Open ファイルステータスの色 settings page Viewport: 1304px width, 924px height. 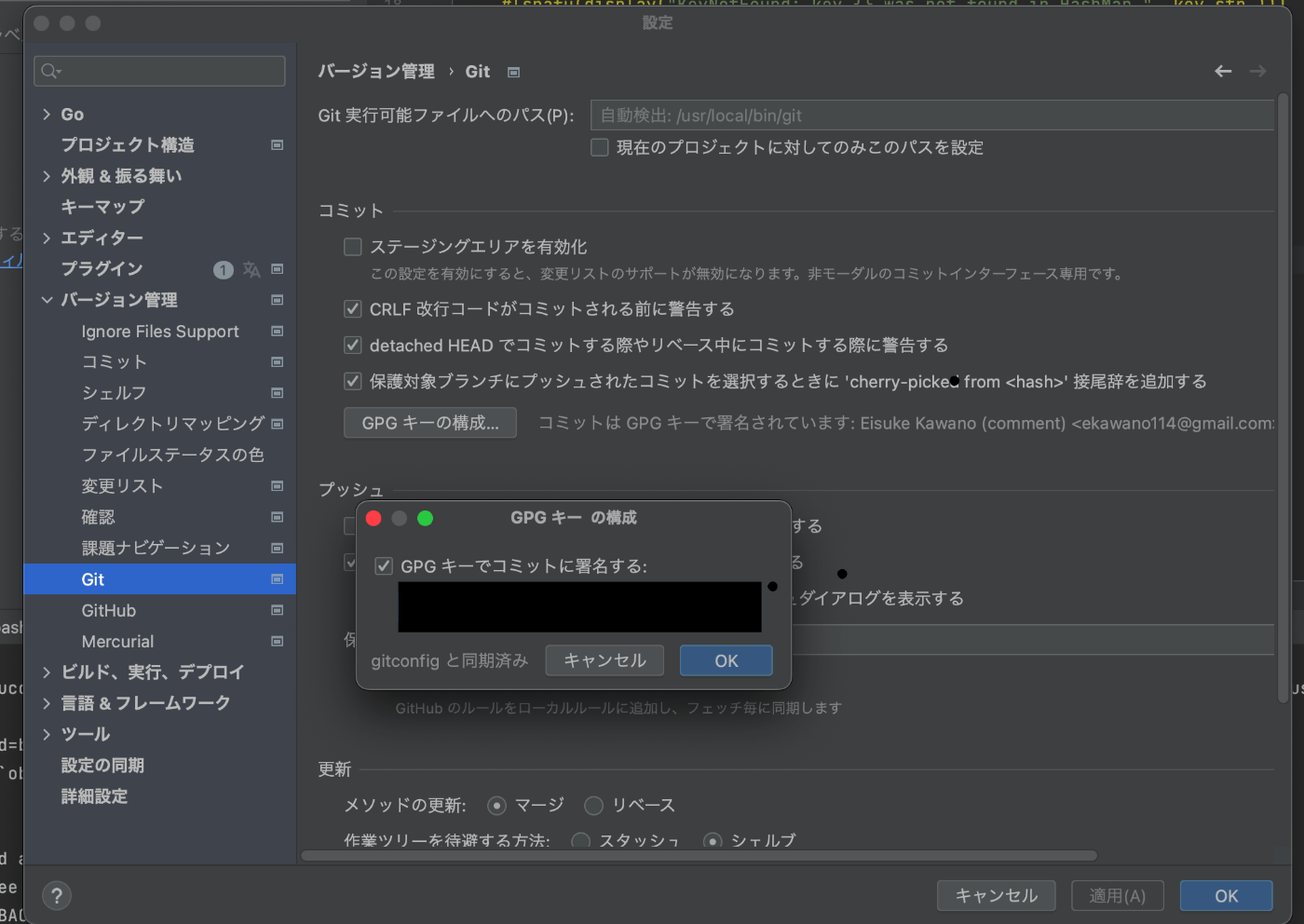pyautogui.click(x=172, y=455)
